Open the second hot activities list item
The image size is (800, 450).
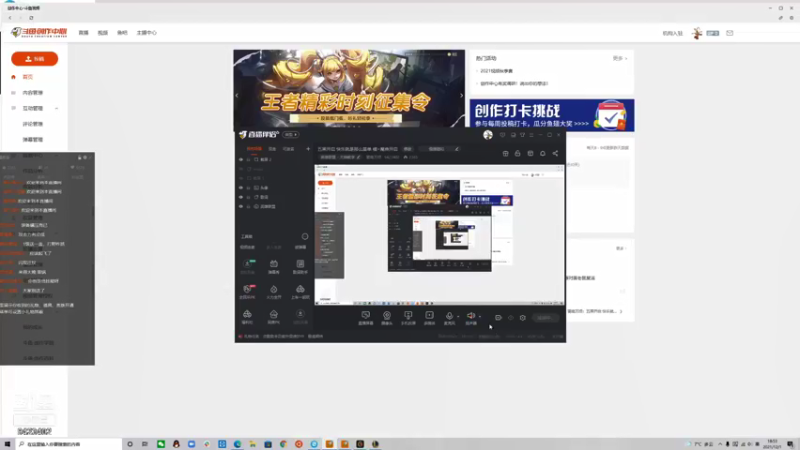coord(513,83)
